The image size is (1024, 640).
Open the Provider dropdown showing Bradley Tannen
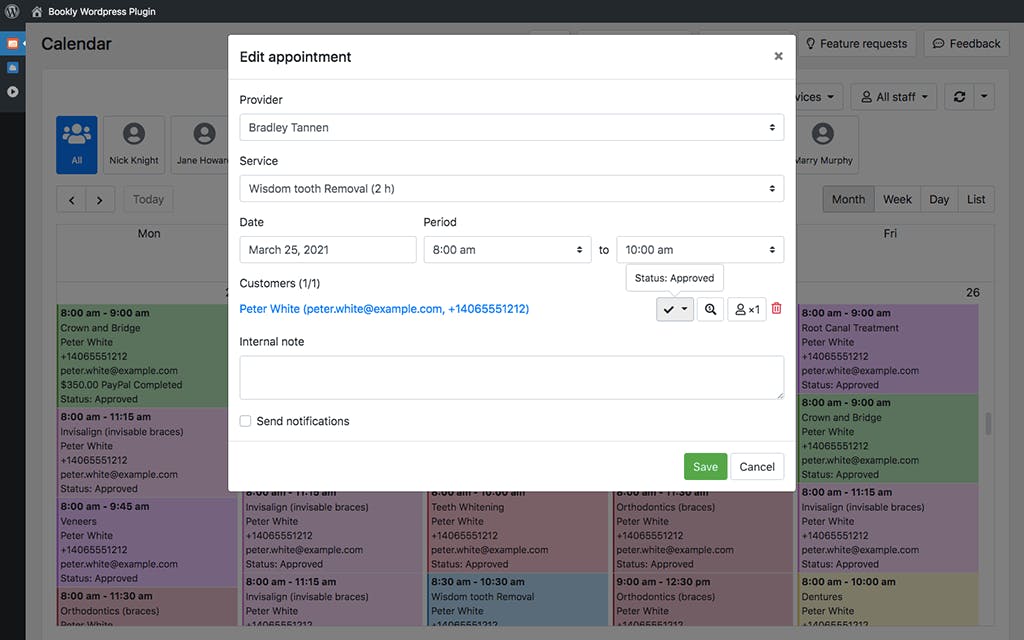coord(511,128)
